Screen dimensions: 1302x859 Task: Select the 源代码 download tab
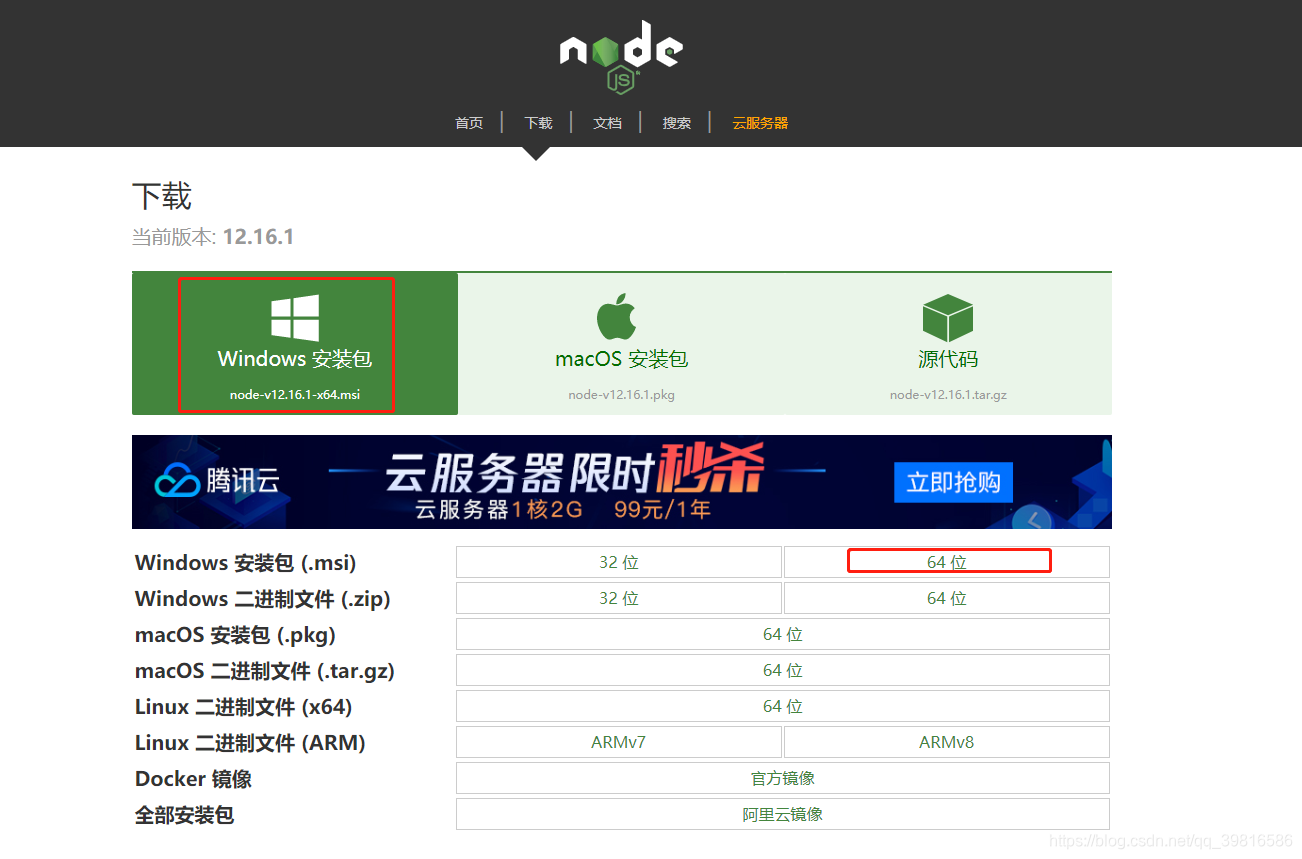click(x=948, y=344)
